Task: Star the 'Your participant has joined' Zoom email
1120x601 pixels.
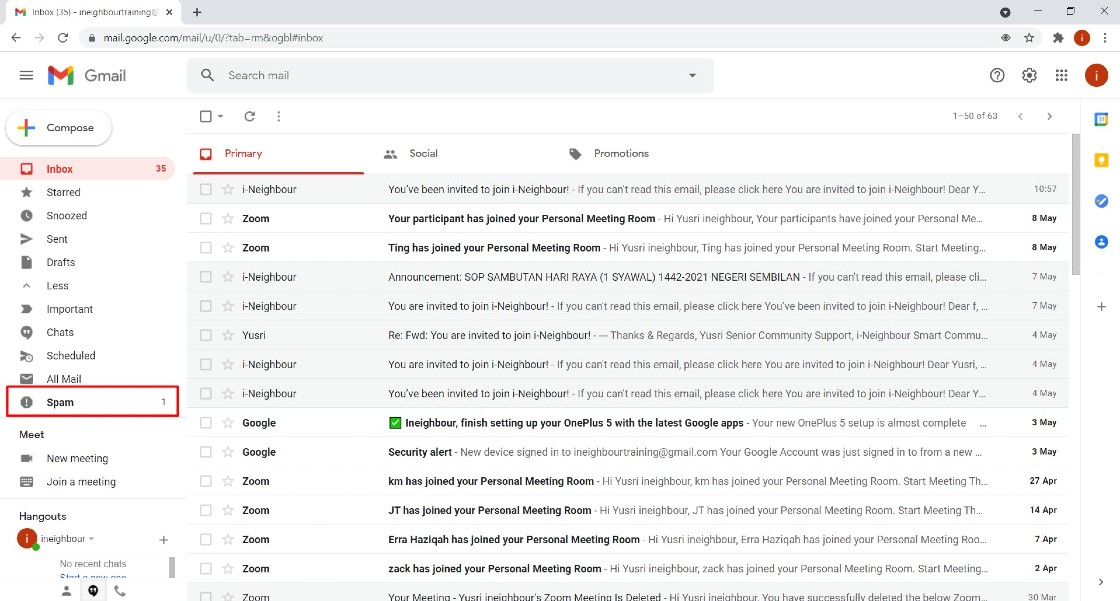Action: pyautogui.click(x=228, y=219)
